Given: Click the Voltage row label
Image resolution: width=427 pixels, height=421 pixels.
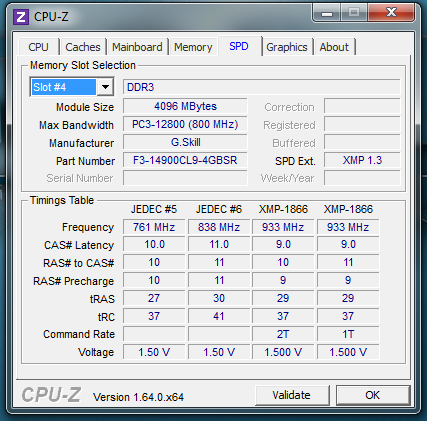Looking at the screenshot, I should pos(96,352).
